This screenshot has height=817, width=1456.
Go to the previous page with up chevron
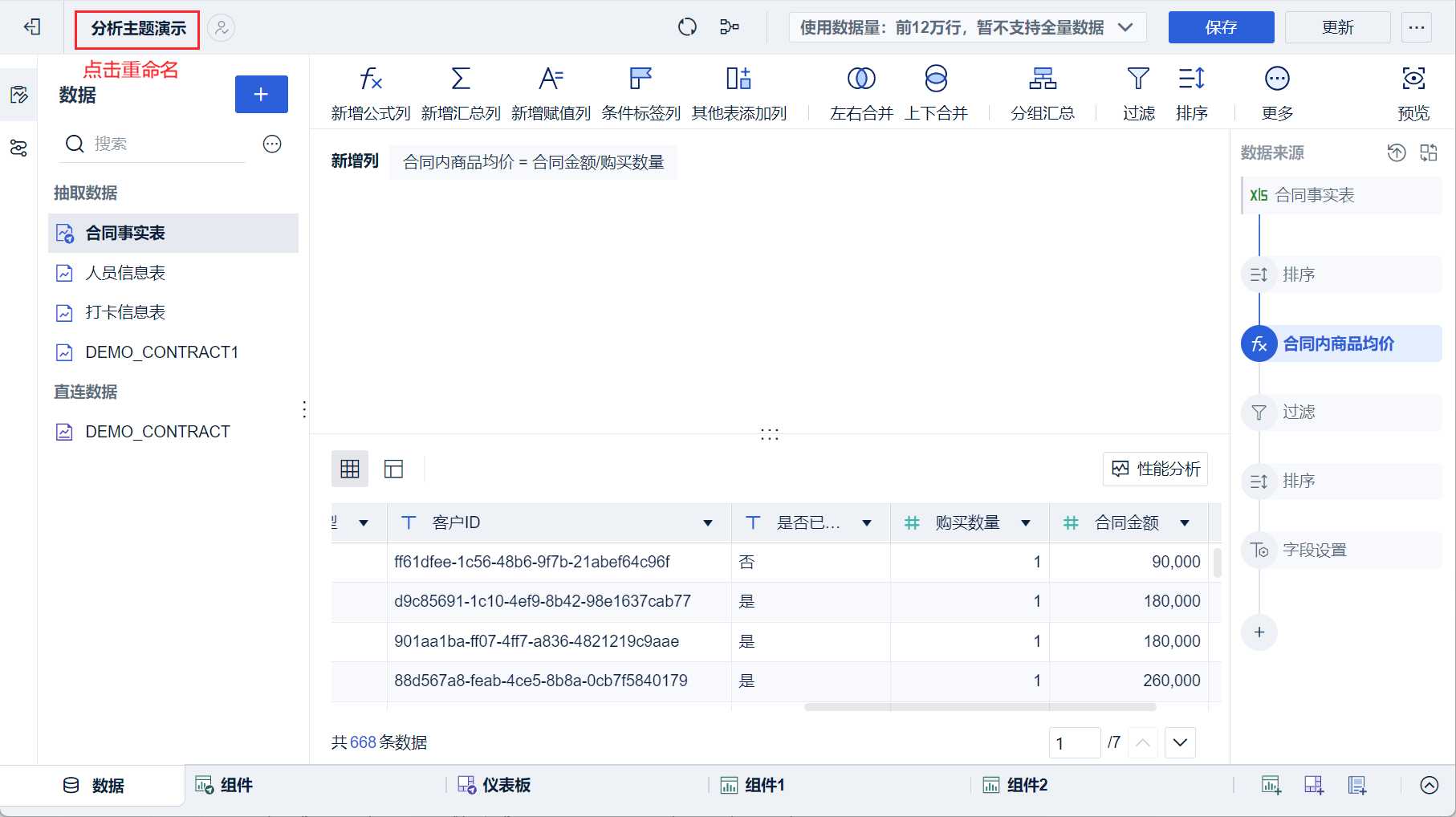pos(1143,743)
